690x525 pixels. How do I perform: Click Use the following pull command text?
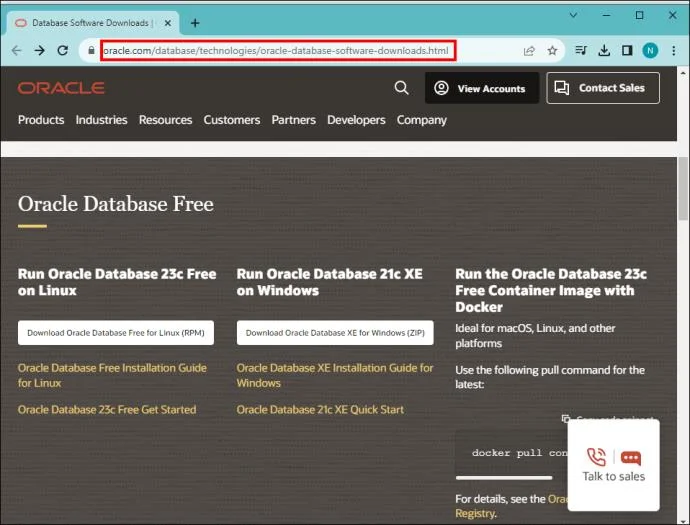550,377
